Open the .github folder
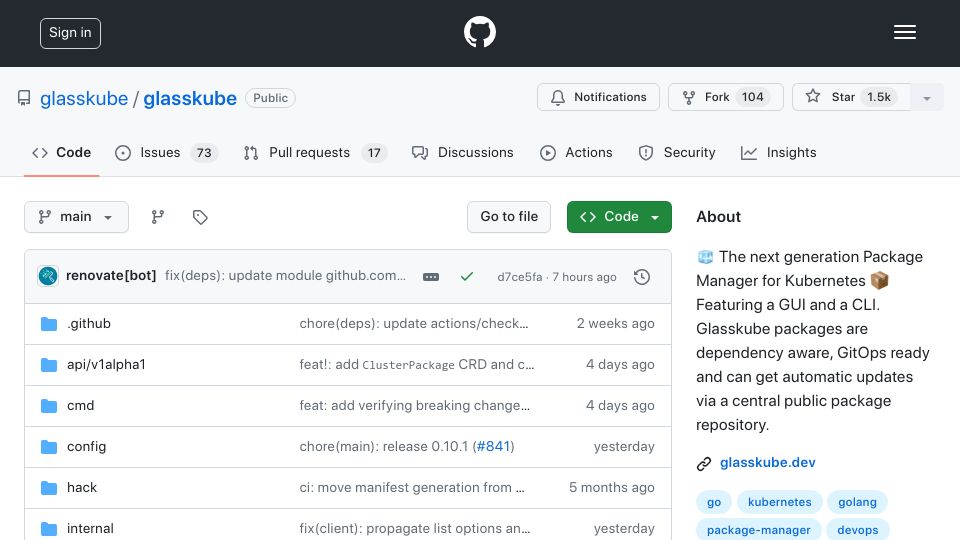 click(x=89, y=323)
